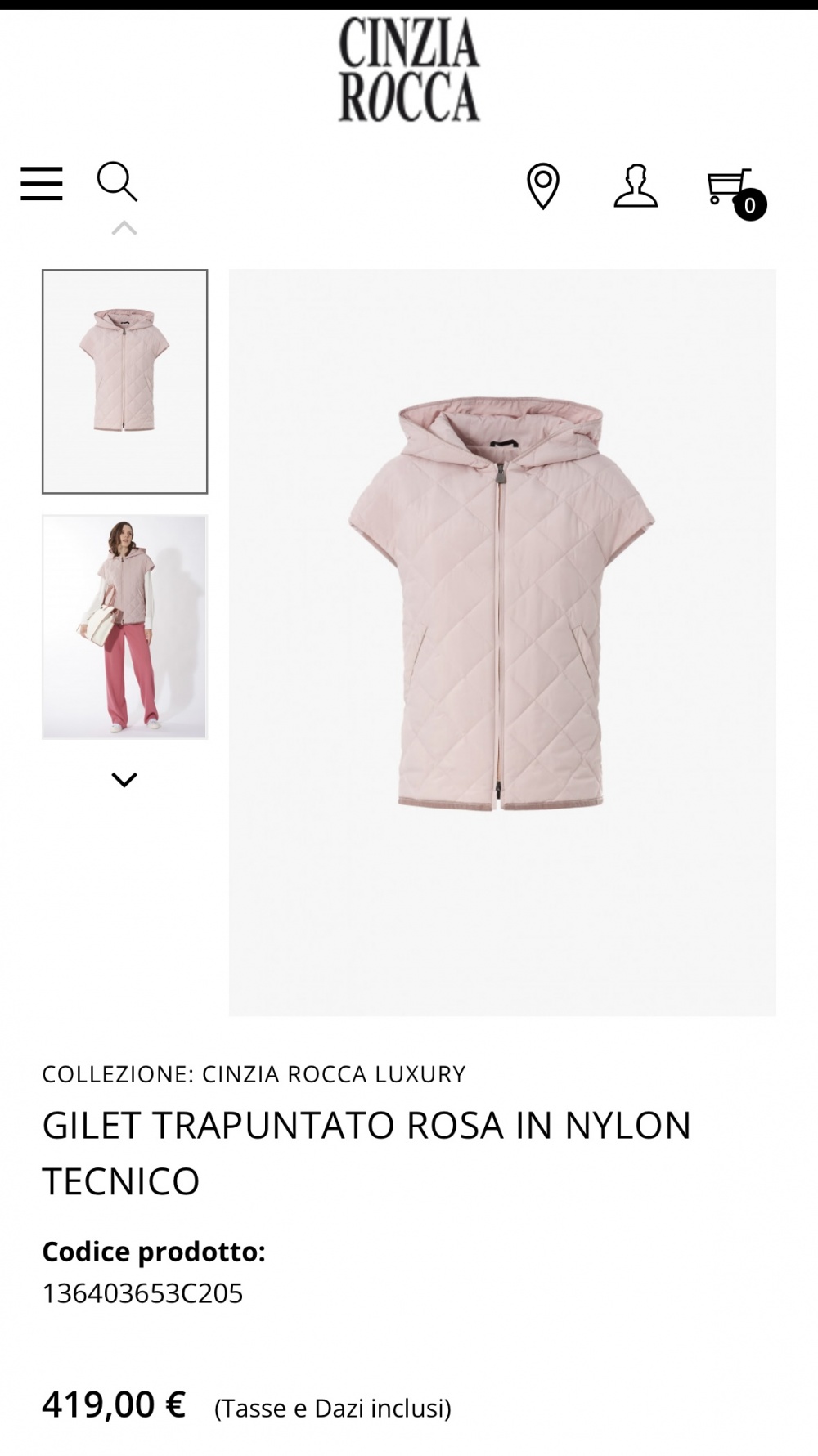This screenshot has width=818, height=1456.
Task: Open the shopping cart icon
Action: (728, 186)
